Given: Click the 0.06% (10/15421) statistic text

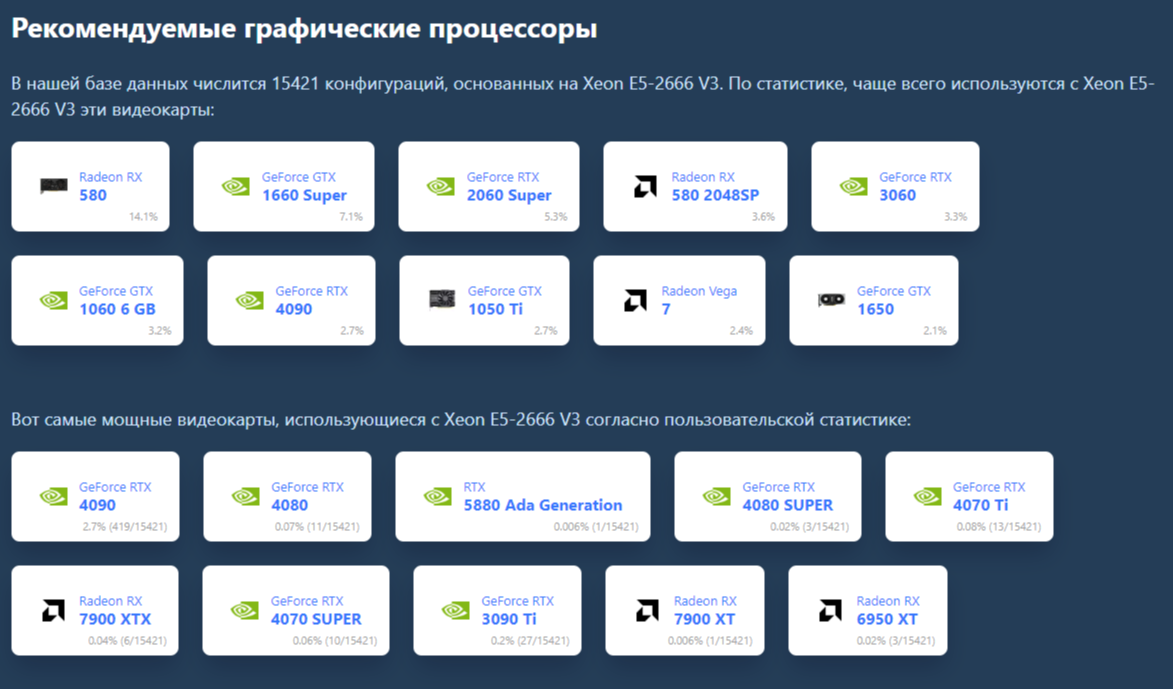Looking at the screenshot, I should tap(335, 641).
